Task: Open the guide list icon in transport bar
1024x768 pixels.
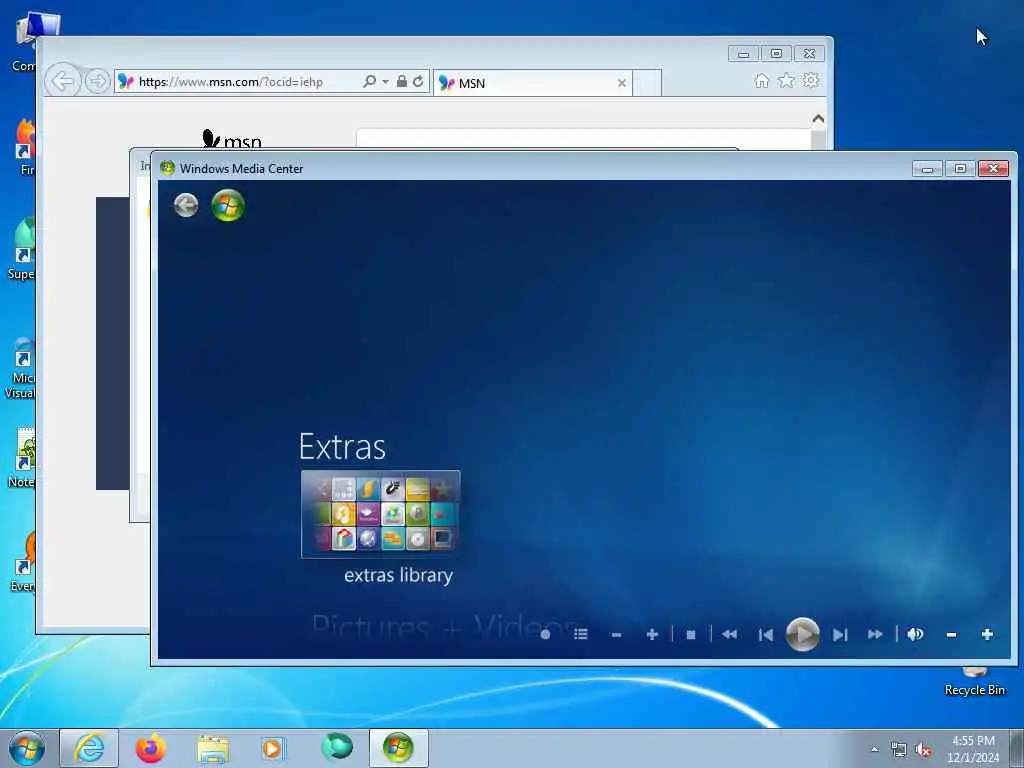Action: 581,634
